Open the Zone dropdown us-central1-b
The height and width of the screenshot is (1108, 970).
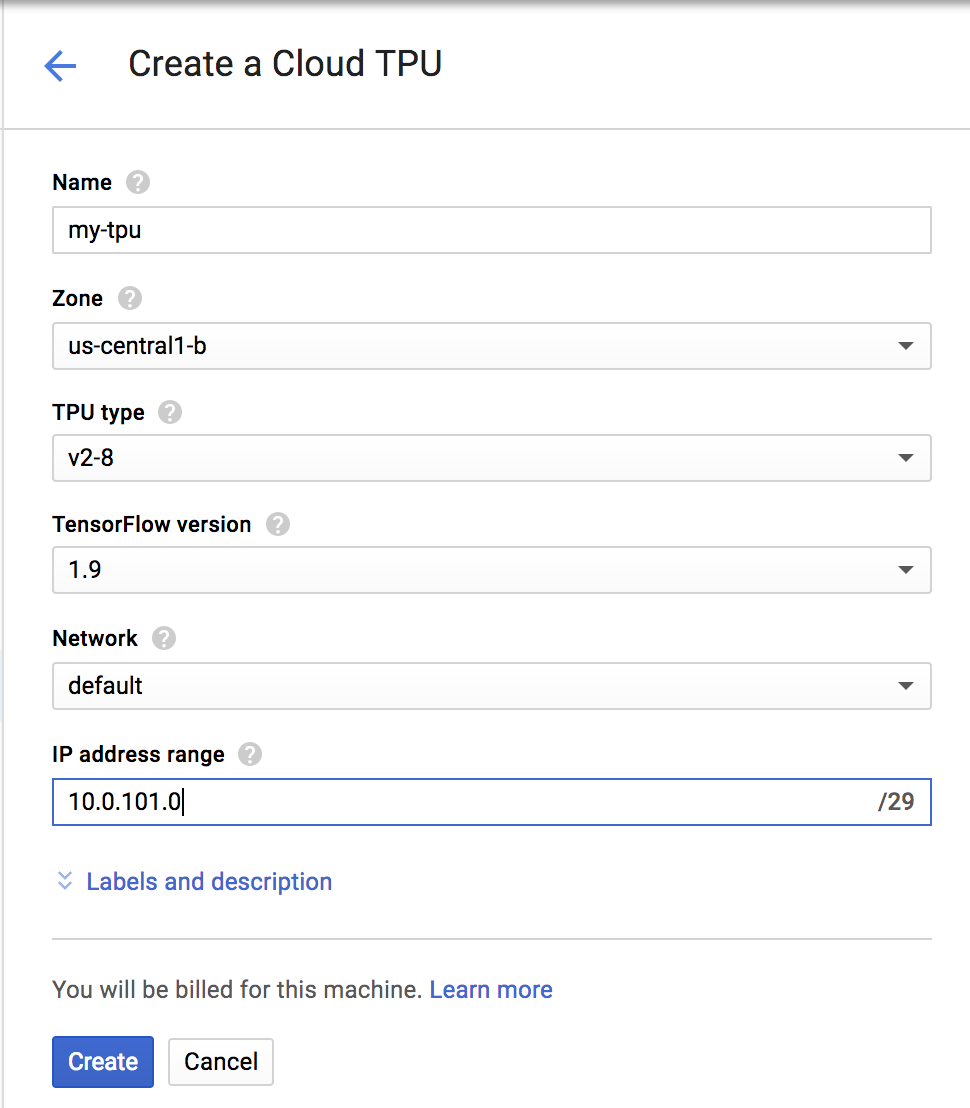pyautogui.click(x=491, y=346)
